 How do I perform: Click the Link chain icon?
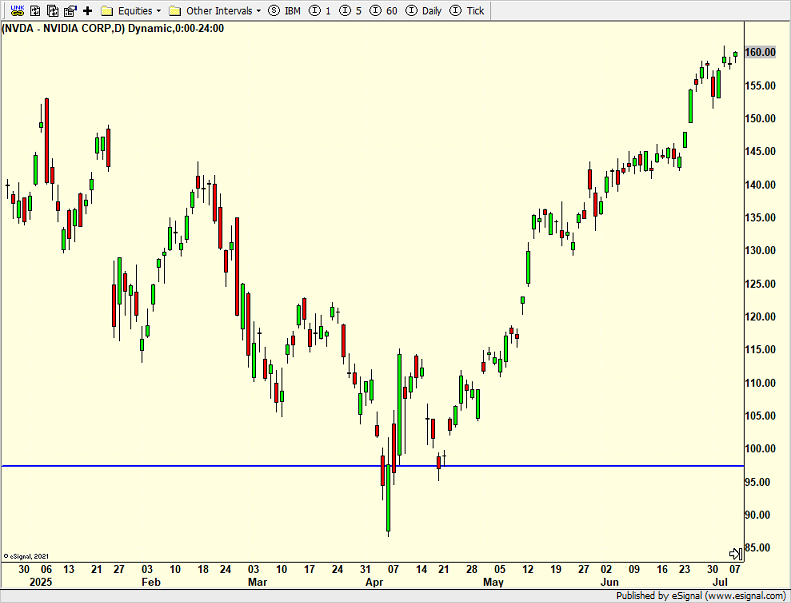point(17,10)
